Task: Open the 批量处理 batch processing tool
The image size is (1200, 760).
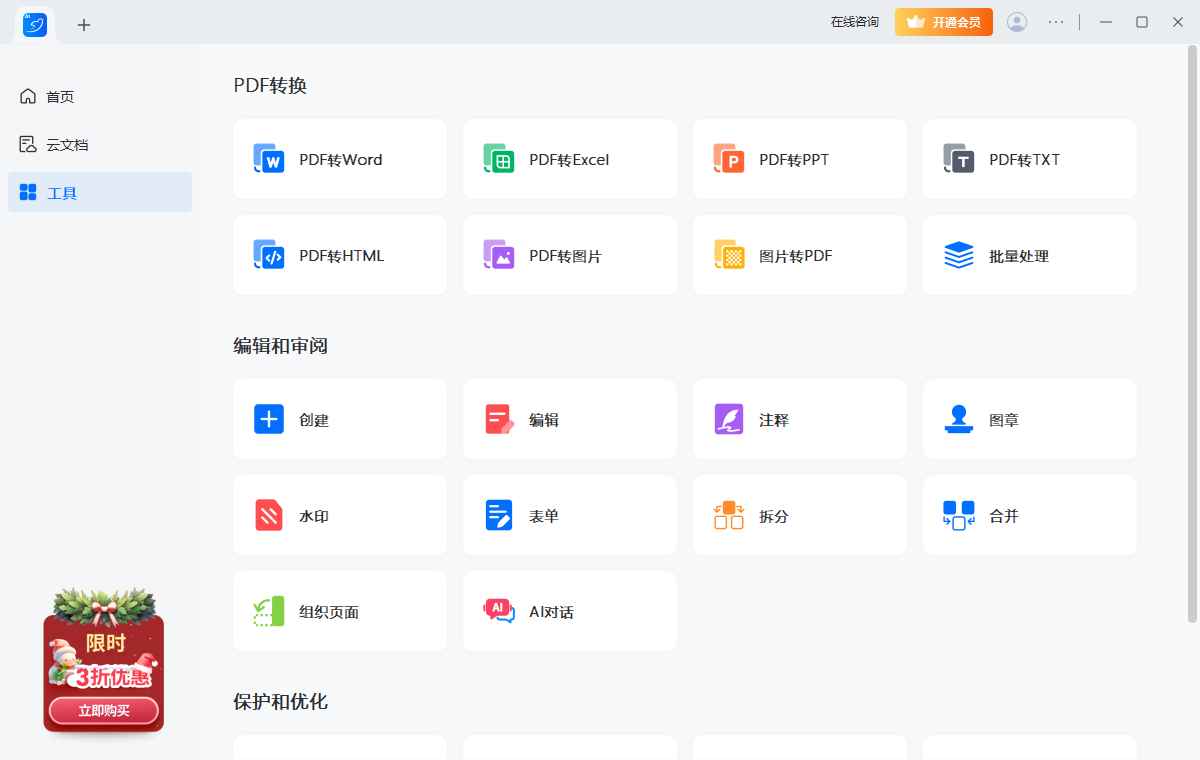Action: point(1029,255)
